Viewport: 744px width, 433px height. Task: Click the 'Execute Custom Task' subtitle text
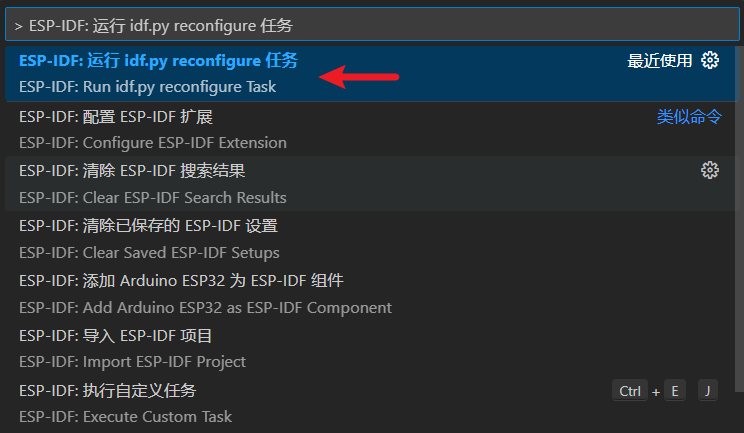125,417
